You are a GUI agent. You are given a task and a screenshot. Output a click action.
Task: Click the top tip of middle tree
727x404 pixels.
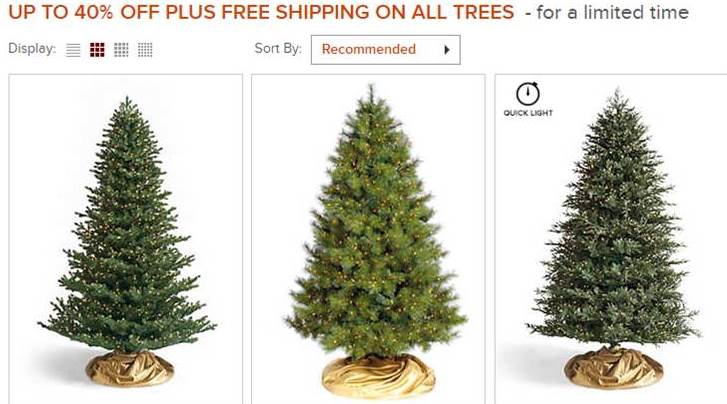click(371, 88)
